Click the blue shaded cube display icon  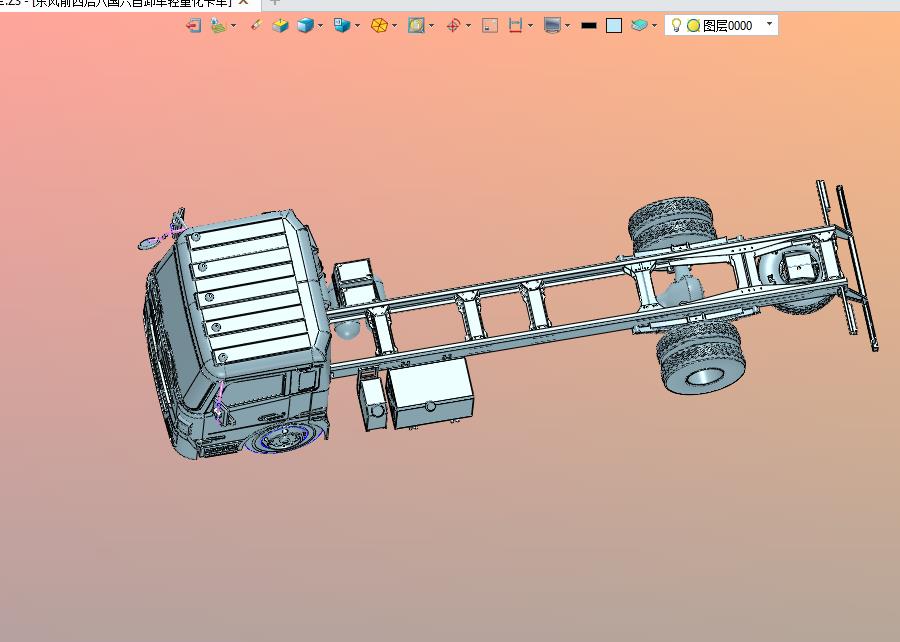tap(305, 25)
